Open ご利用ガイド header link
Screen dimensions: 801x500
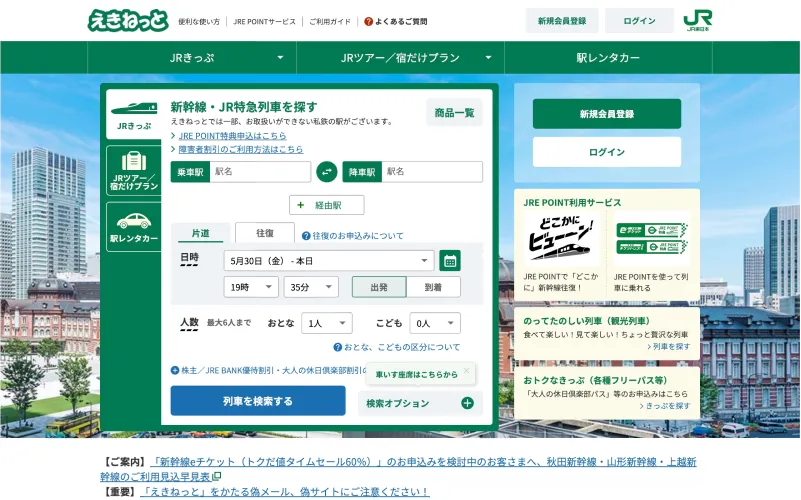click(x=330, y=21)
